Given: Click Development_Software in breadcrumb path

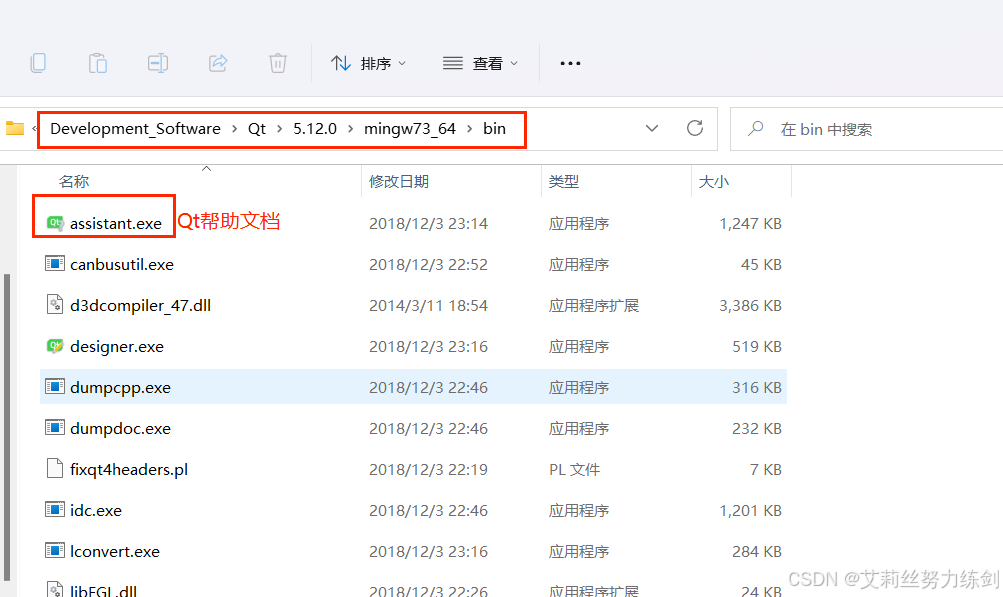Looking at the screenshot, I should 135,129.
